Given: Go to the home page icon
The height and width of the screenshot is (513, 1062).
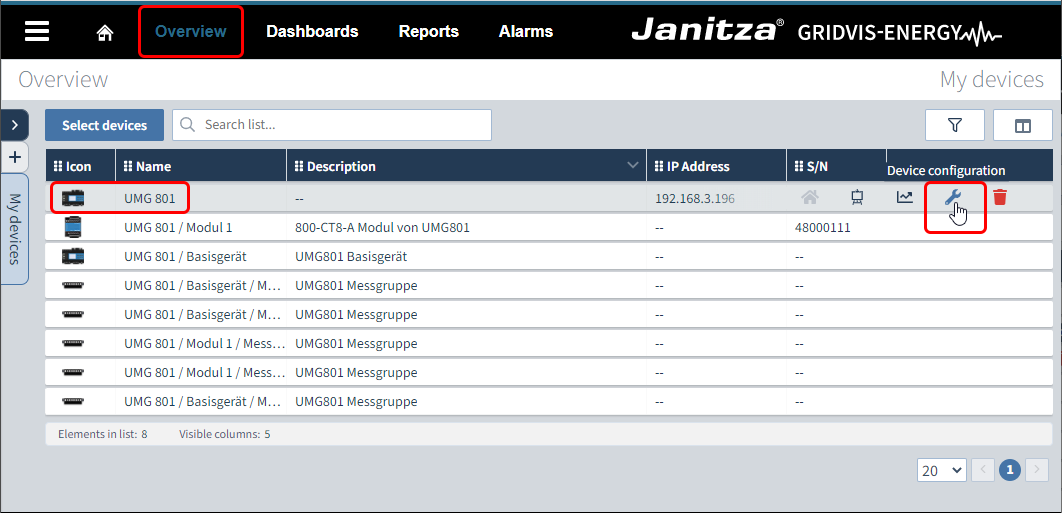Looking at the screenshot, I should [x=105, y=32].
